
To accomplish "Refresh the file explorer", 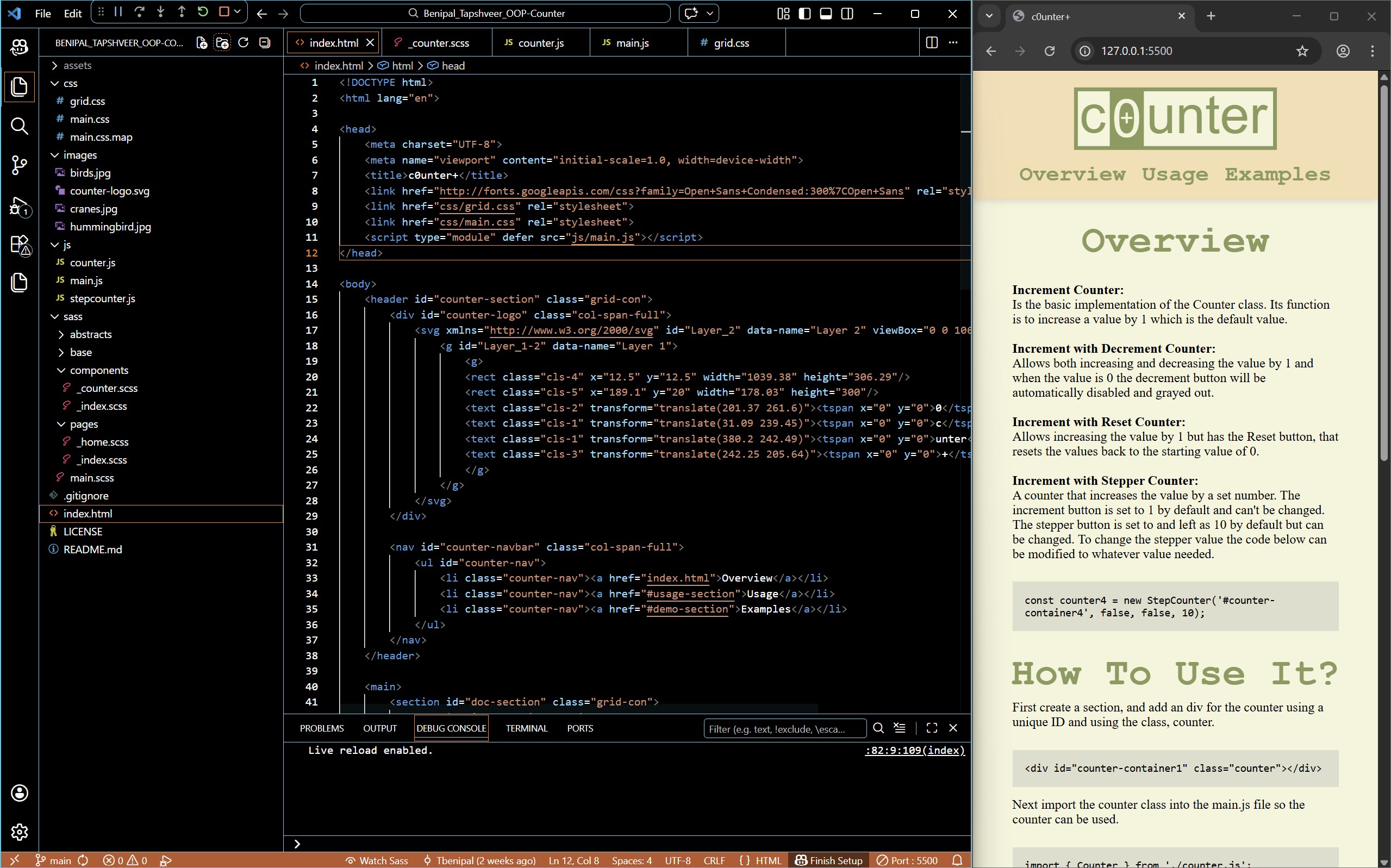I will pyautogui.click(x=244, y=43).
